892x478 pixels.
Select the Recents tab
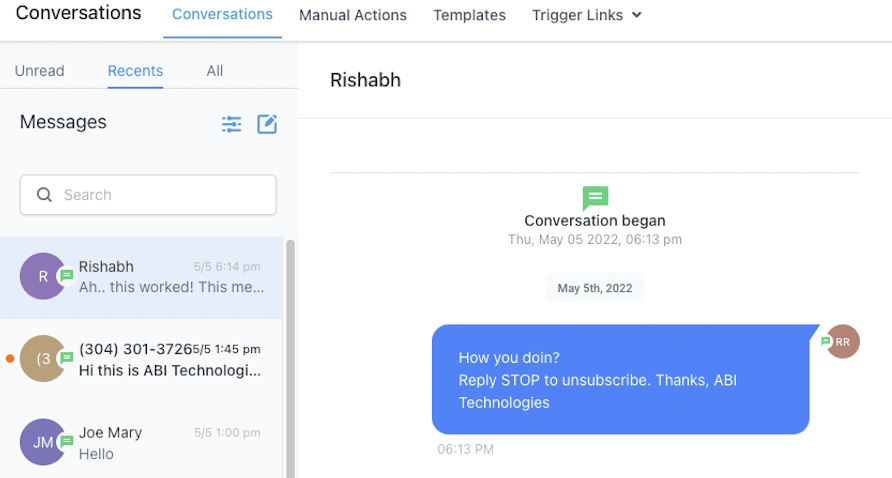135,71
